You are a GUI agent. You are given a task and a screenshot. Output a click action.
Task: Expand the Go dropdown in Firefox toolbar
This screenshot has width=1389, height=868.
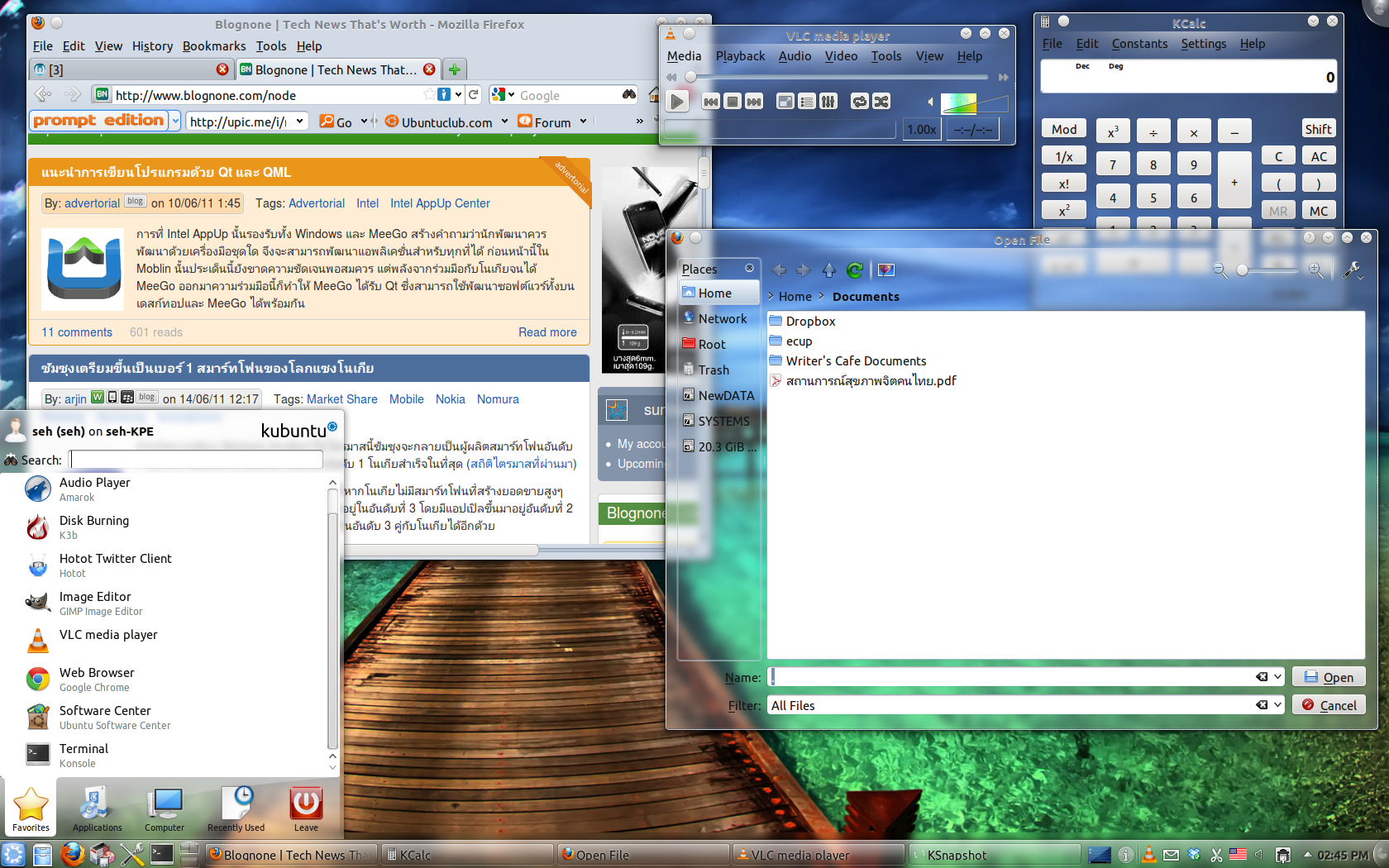(x=364, y=122)
